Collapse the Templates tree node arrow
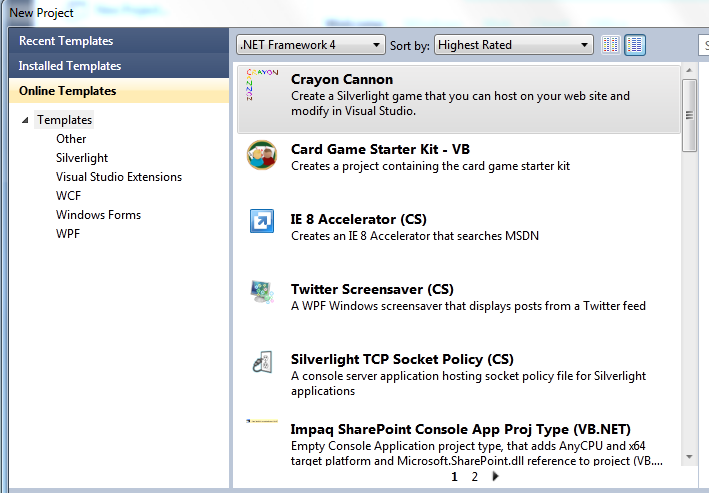Viewport: 709px width, 493px height. pos(25,120)
